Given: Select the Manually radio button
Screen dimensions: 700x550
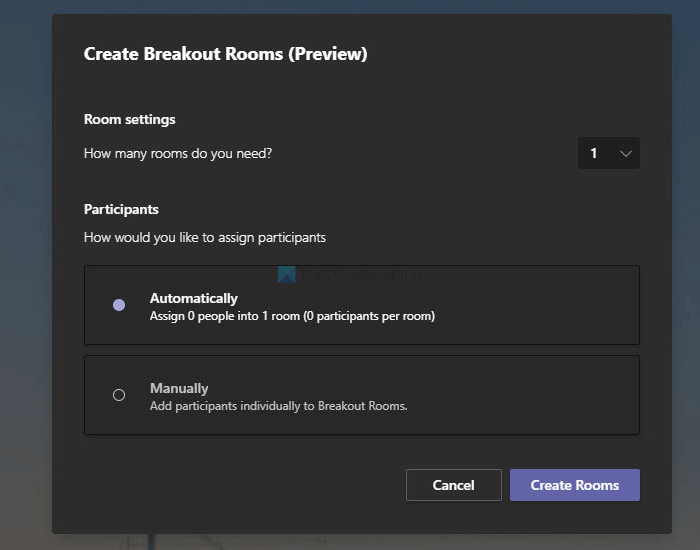Looking at the screenshot, I should (x=119, y=395).
